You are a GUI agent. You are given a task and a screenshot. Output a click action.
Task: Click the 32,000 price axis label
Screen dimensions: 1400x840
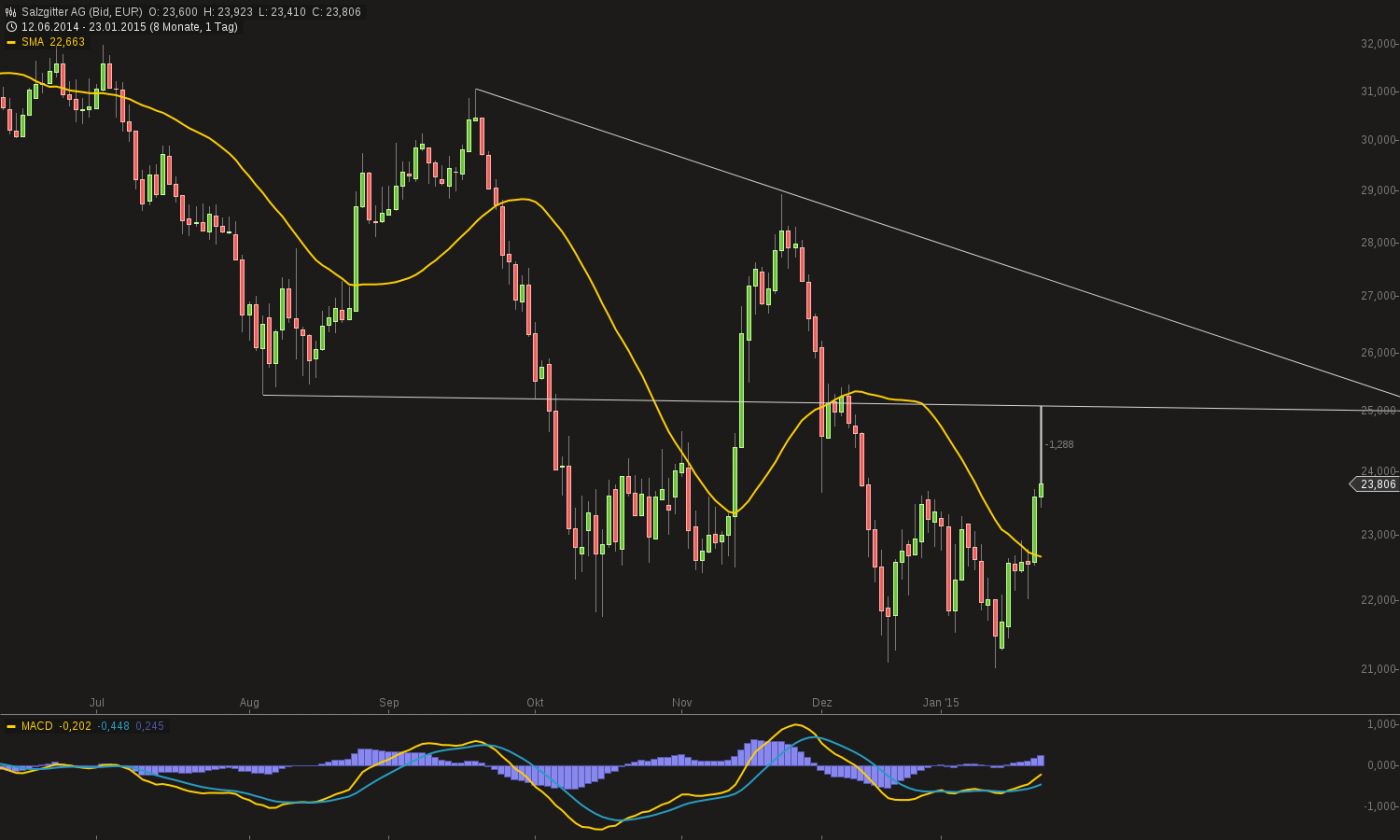coord(1378,44)
